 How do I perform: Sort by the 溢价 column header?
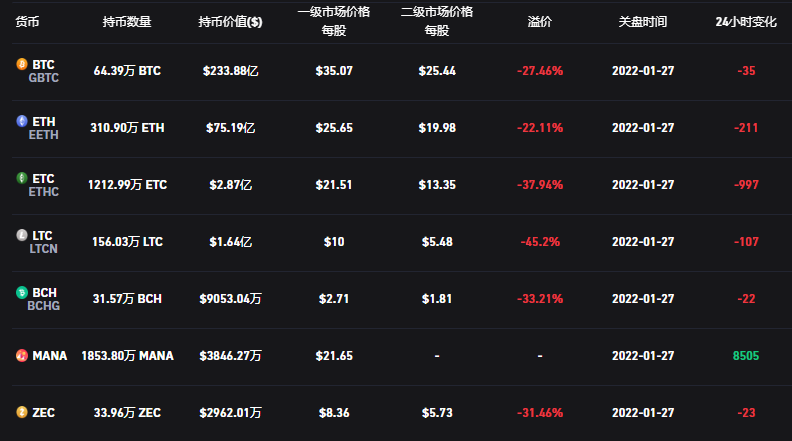coord(540,21)
